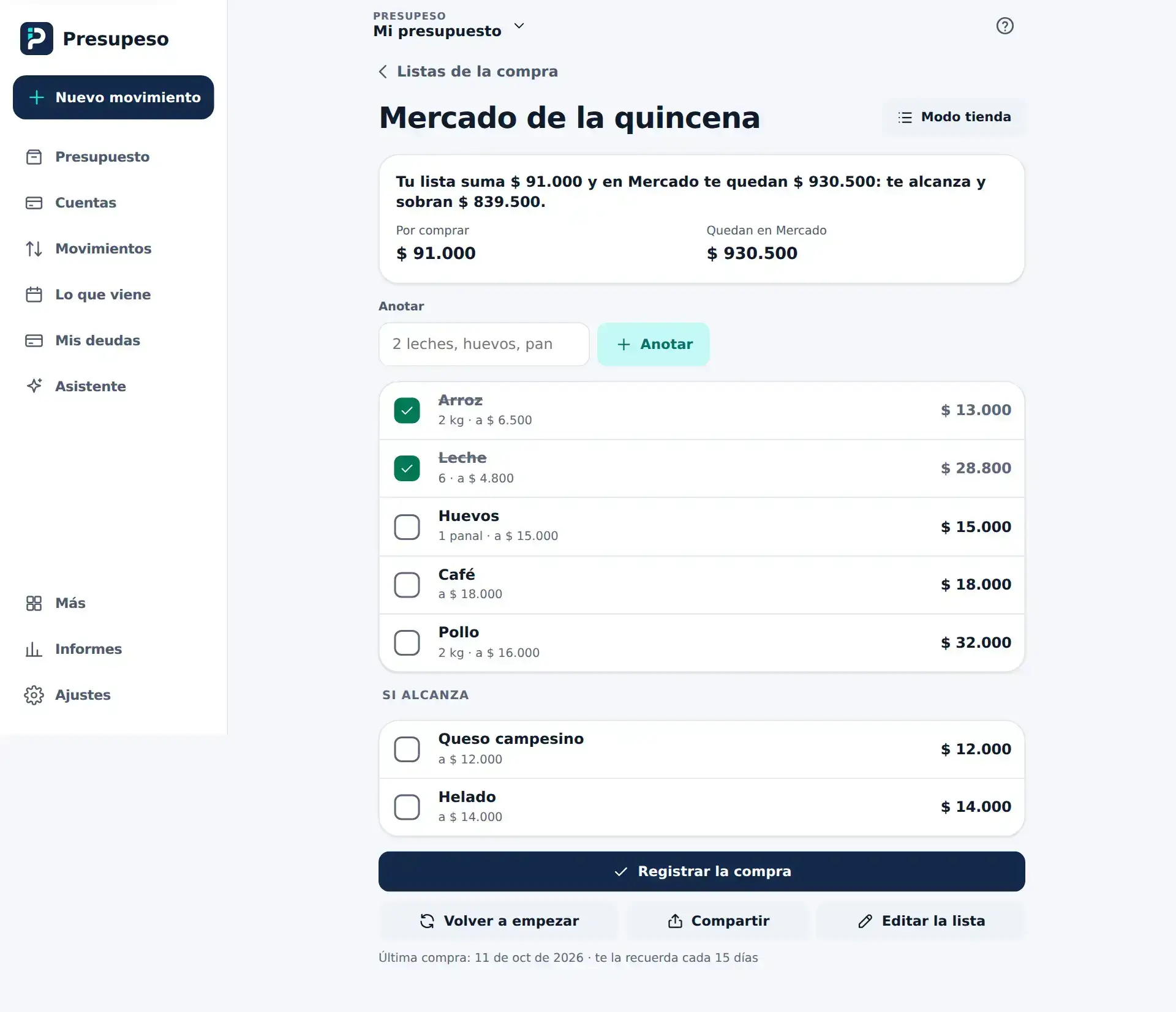The image size is (1176, 1012).
Task: Click the Café total $ 18.000
Action: click(x=976, y=585)
